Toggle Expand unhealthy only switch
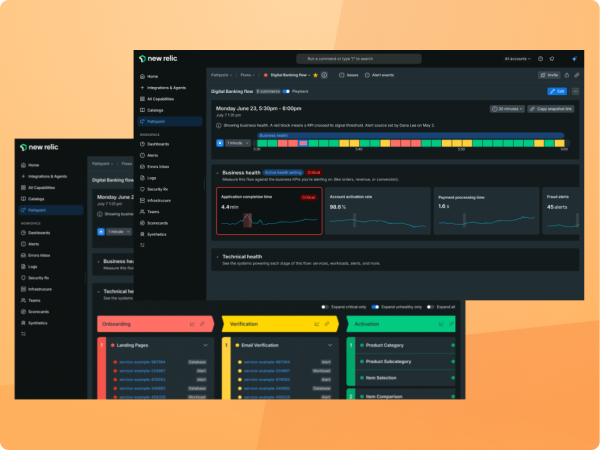This screenshot has height=450, width=600. tap(375, 307)
